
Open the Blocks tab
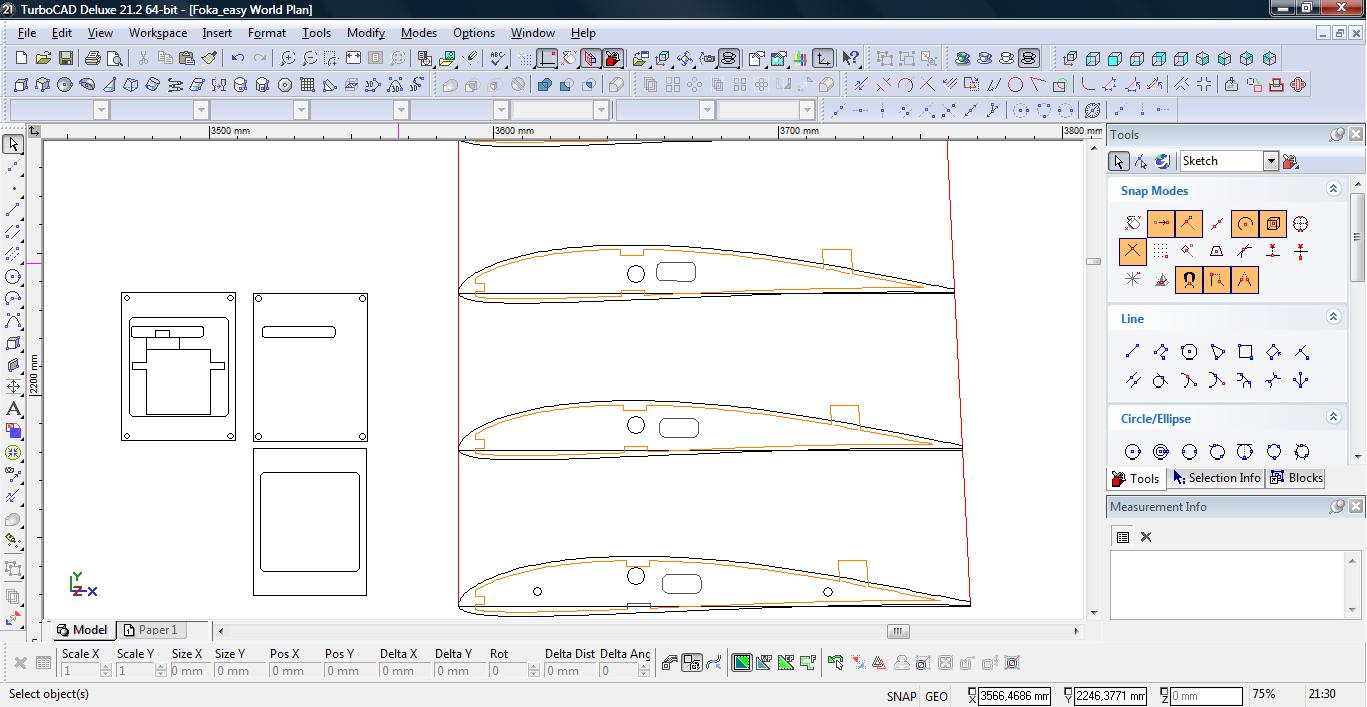tap(1297, 478)
